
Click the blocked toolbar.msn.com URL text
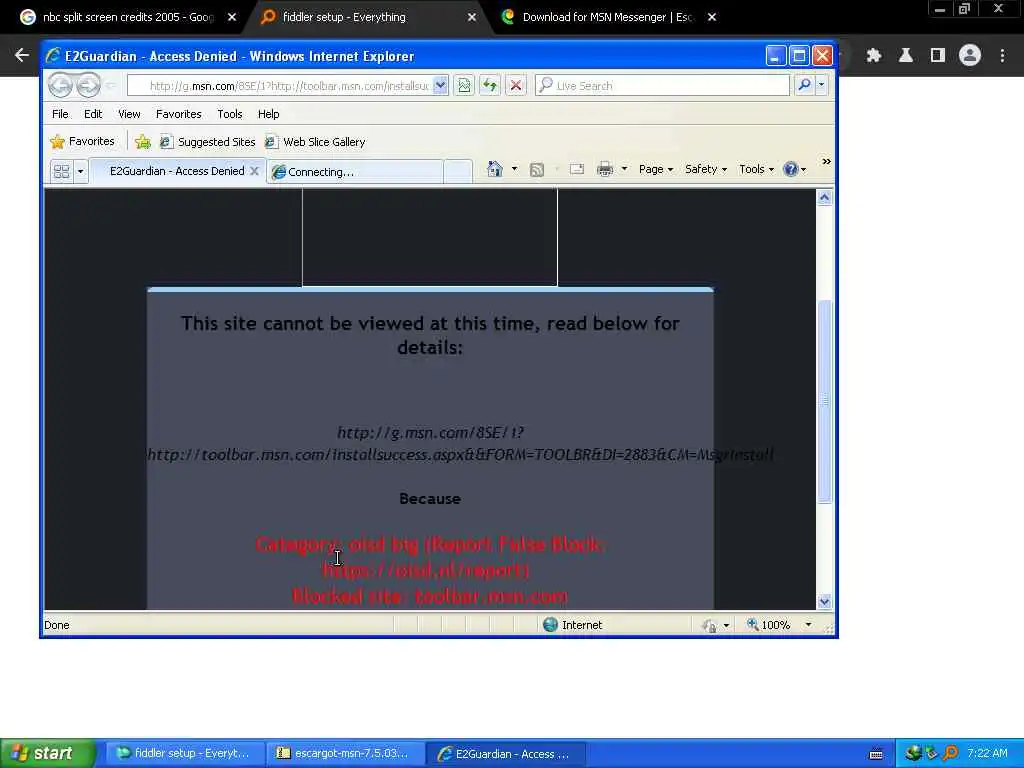[x=460, y=443]
